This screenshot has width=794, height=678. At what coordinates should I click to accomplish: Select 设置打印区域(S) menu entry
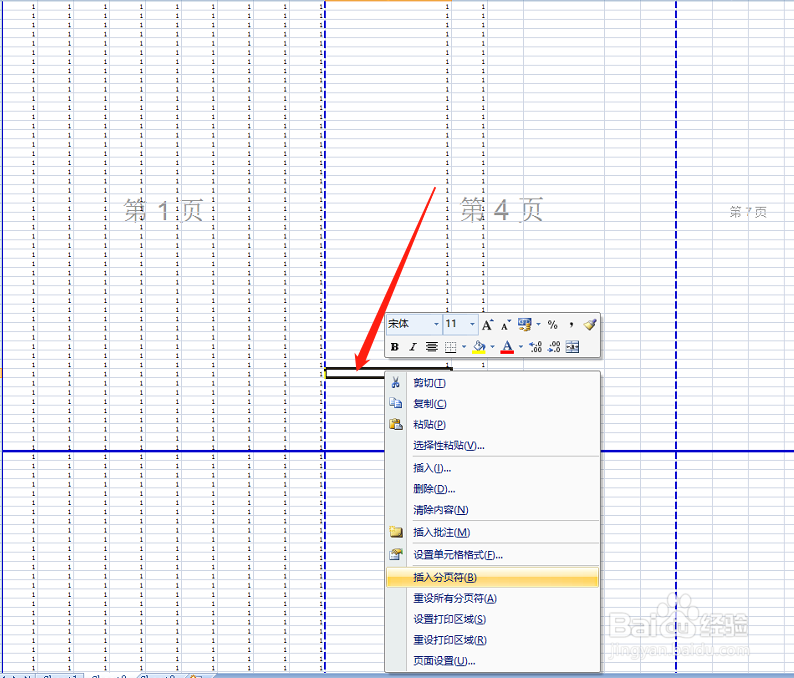tap(492, 619)
